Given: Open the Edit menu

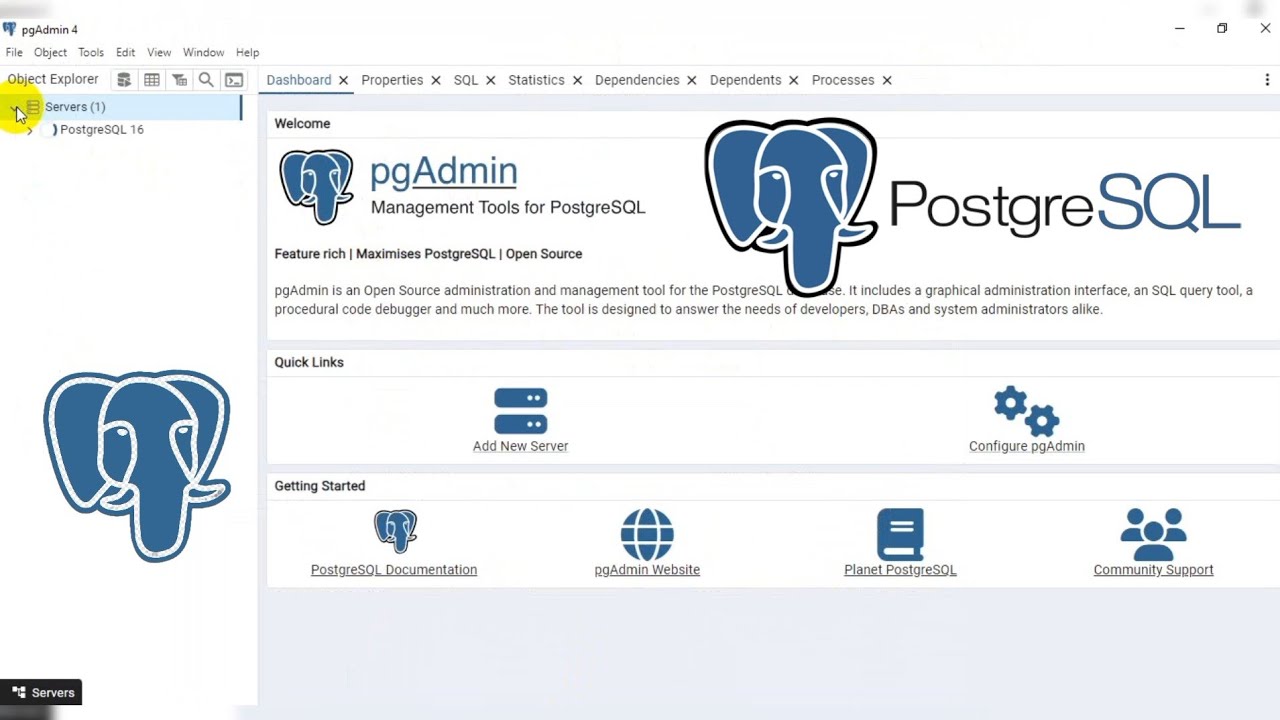Looking at the screenshot, I should (125, 52).
